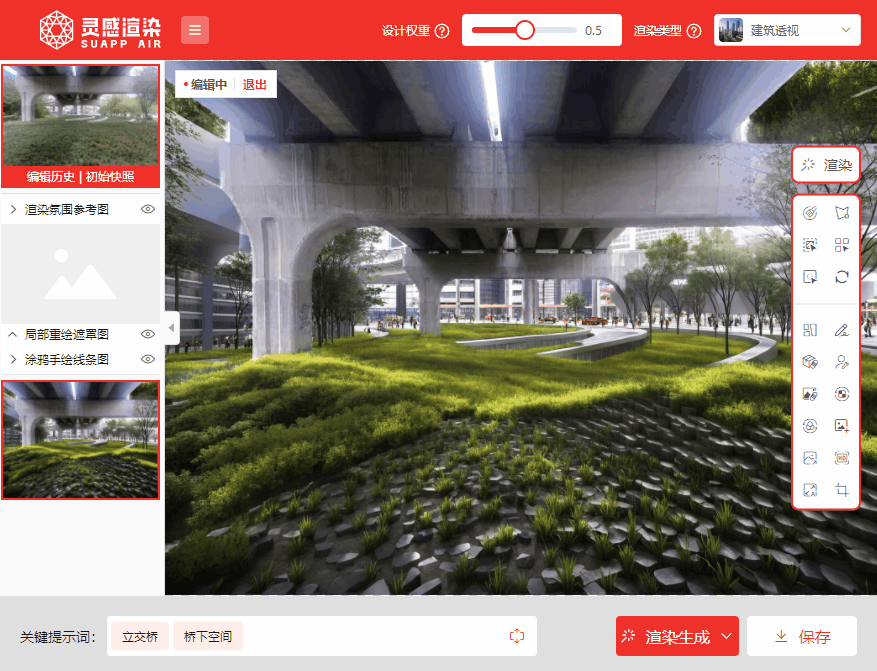The width and height of the screenshot is (877, 671).
Task: Open the 渲染生成 dropdown arrow
Action: [725, 636]
